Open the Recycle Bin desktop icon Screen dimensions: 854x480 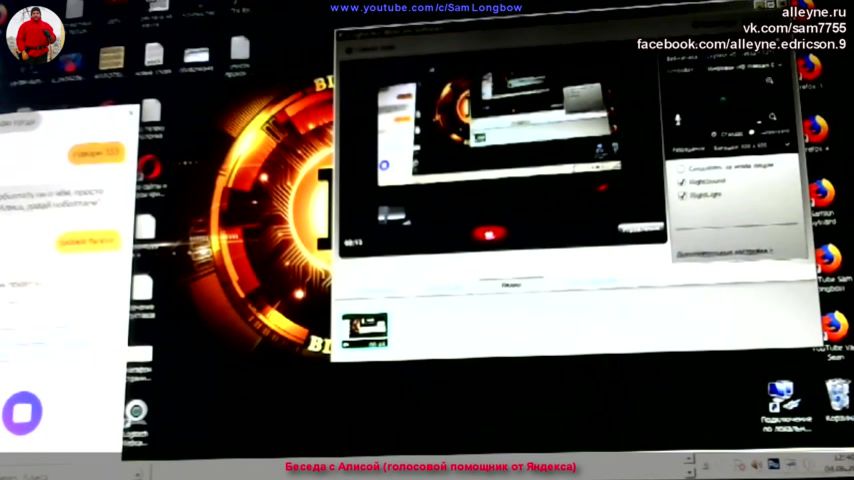pyautogui.click(x=837, y=395)
